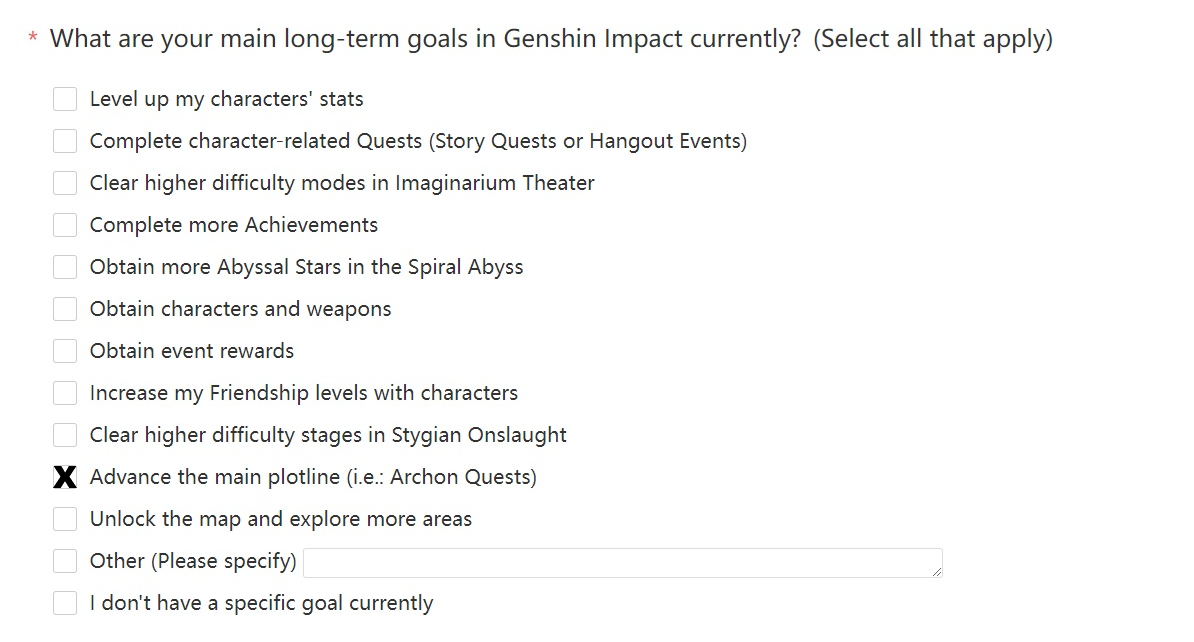Tick the 'Other (Please specify)' checkbox
This screenshot has width=1194, height=642.
(x=65, y=561)
